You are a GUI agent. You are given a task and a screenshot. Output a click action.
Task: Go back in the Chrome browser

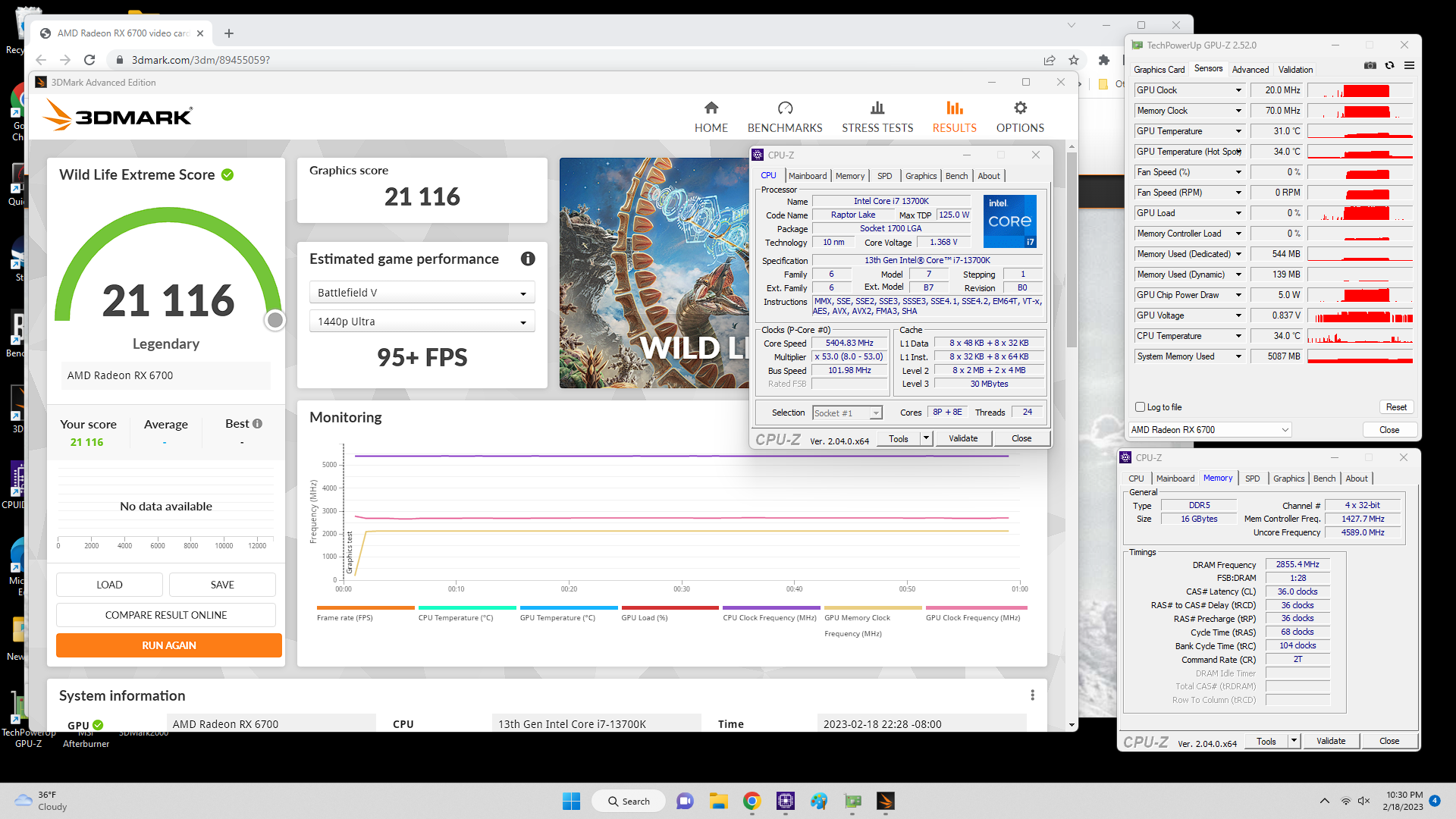click(x=41, y=60)
